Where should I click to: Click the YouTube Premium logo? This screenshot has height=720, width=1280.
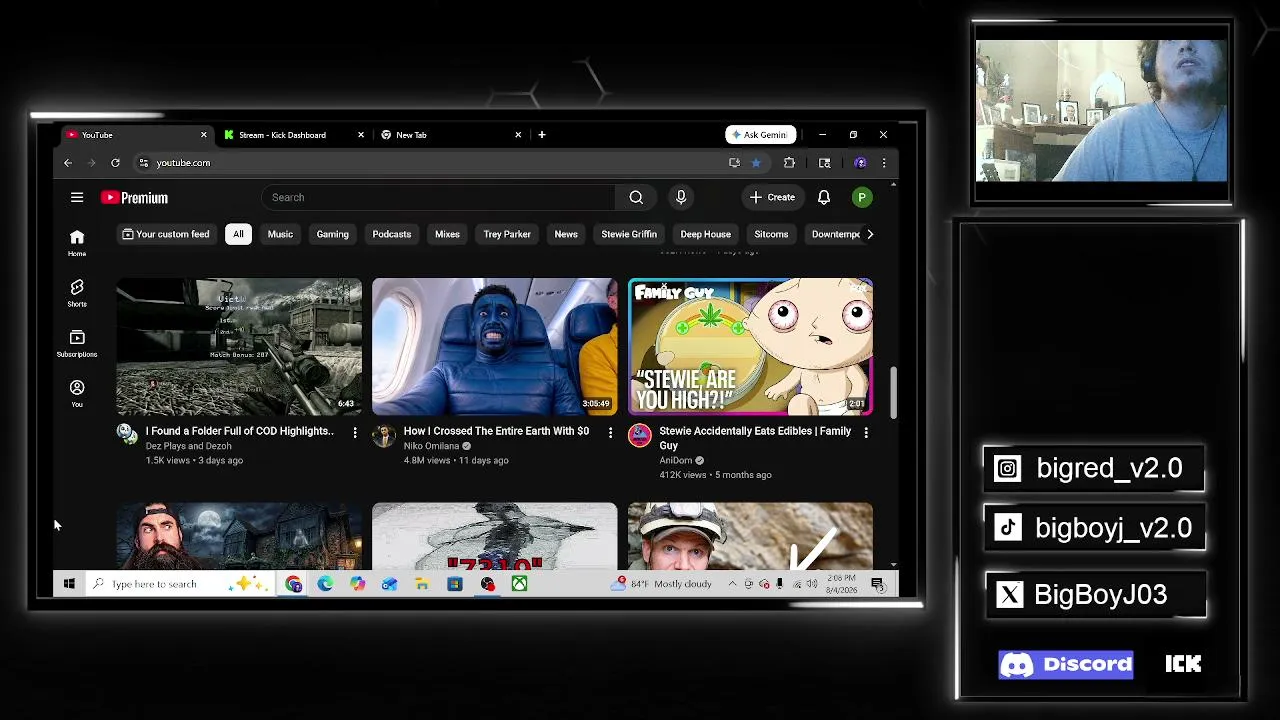pos(134,198)
